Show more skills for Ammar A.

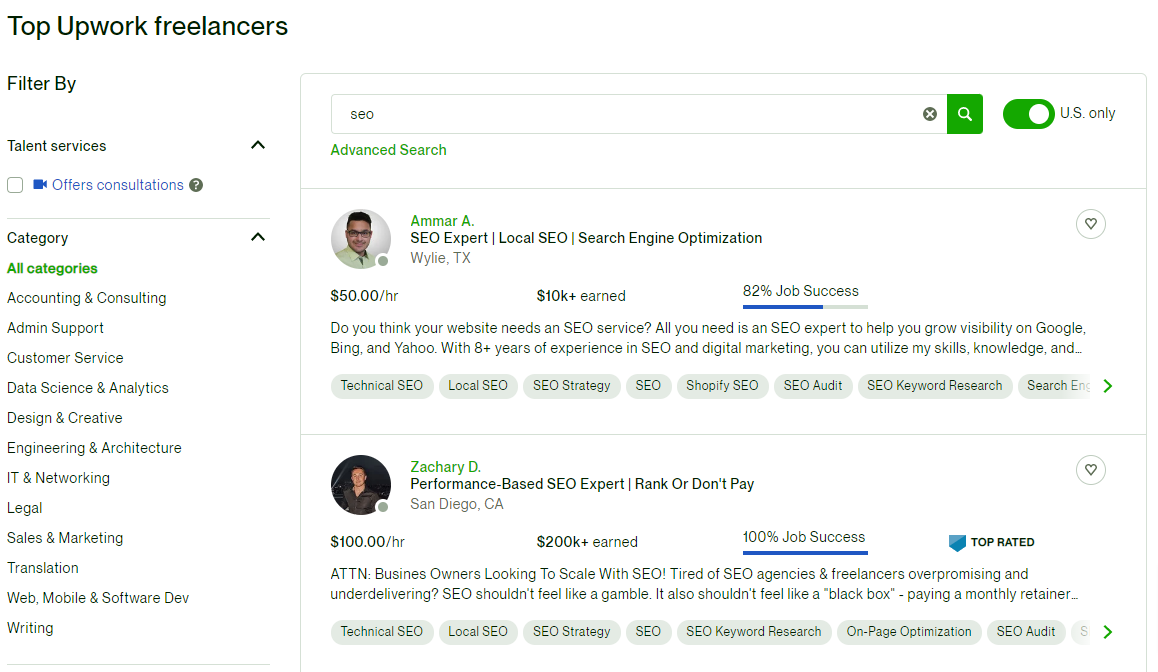[x=1107, y=385]
